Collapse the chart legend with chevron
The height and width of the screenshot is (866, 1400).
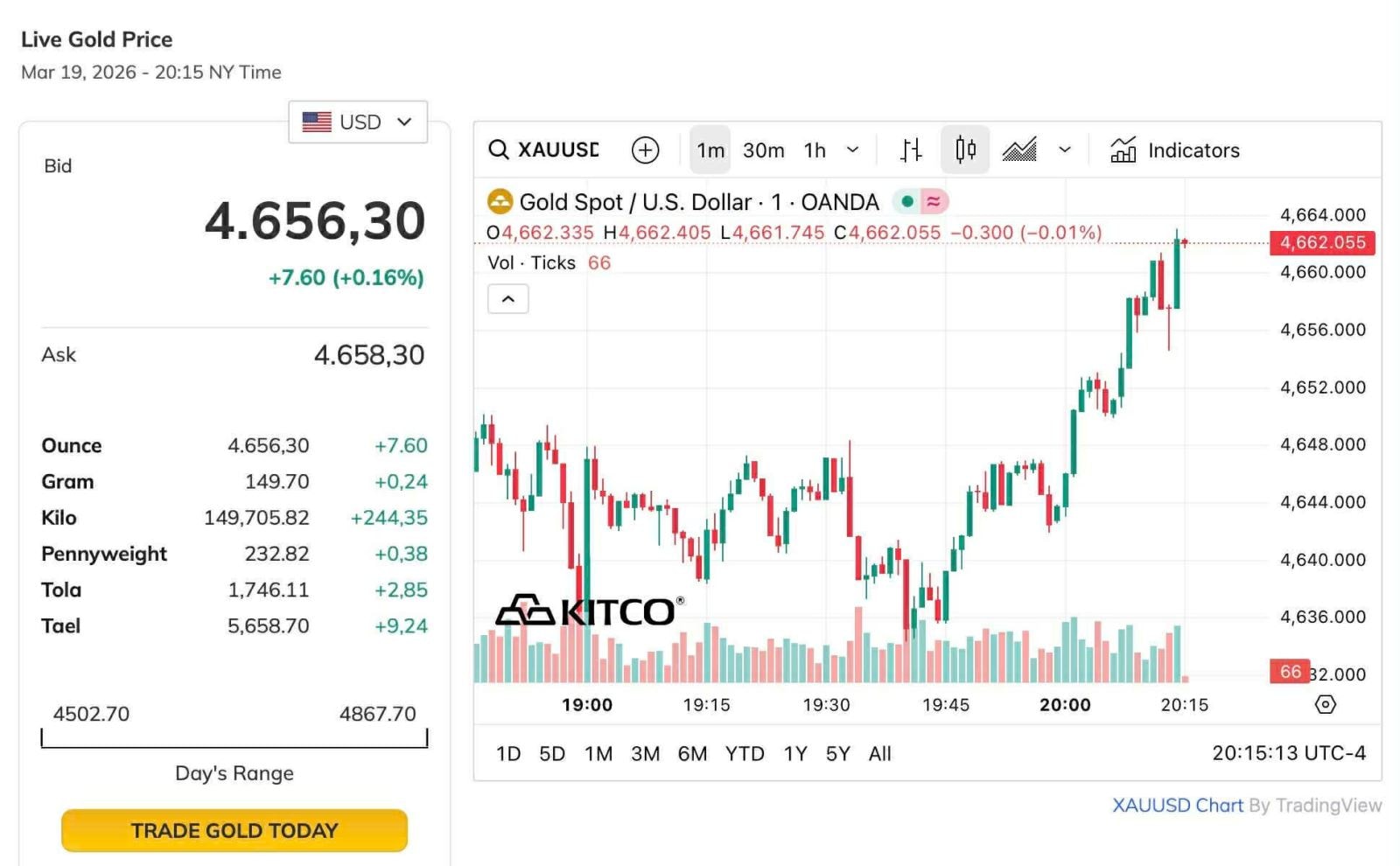[x=508, y=299]
